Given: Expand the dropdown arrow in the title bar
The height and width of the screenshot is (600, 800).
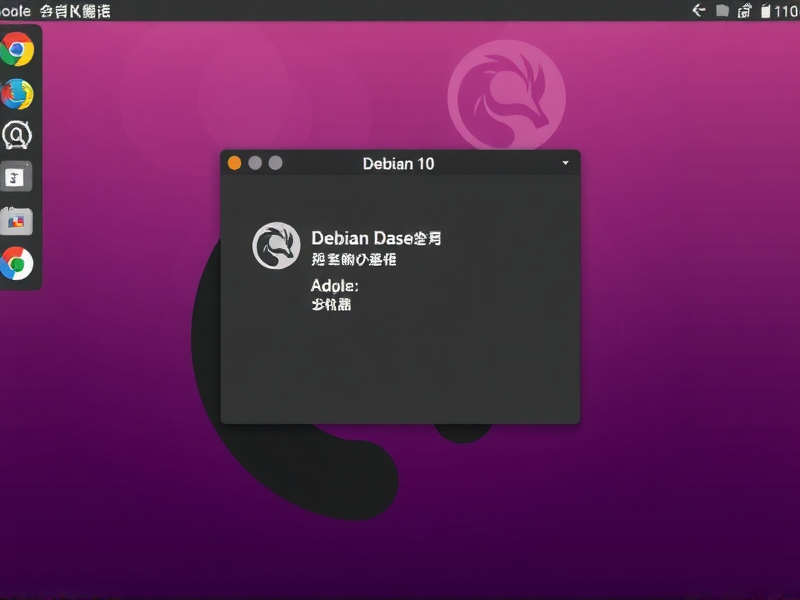Looking at the screenshot, I should (x=567, y=163).
